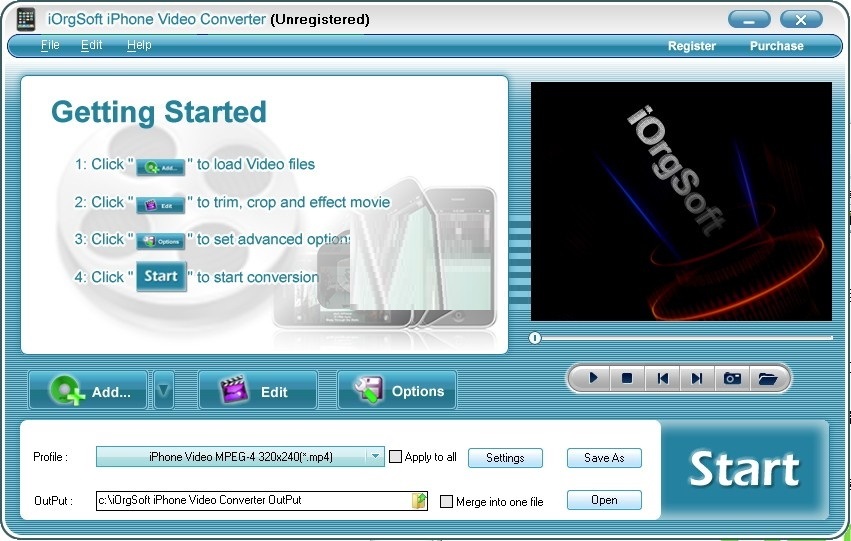
Task: Browse output folder icon in OutPut field
Action: pos(418,500)
